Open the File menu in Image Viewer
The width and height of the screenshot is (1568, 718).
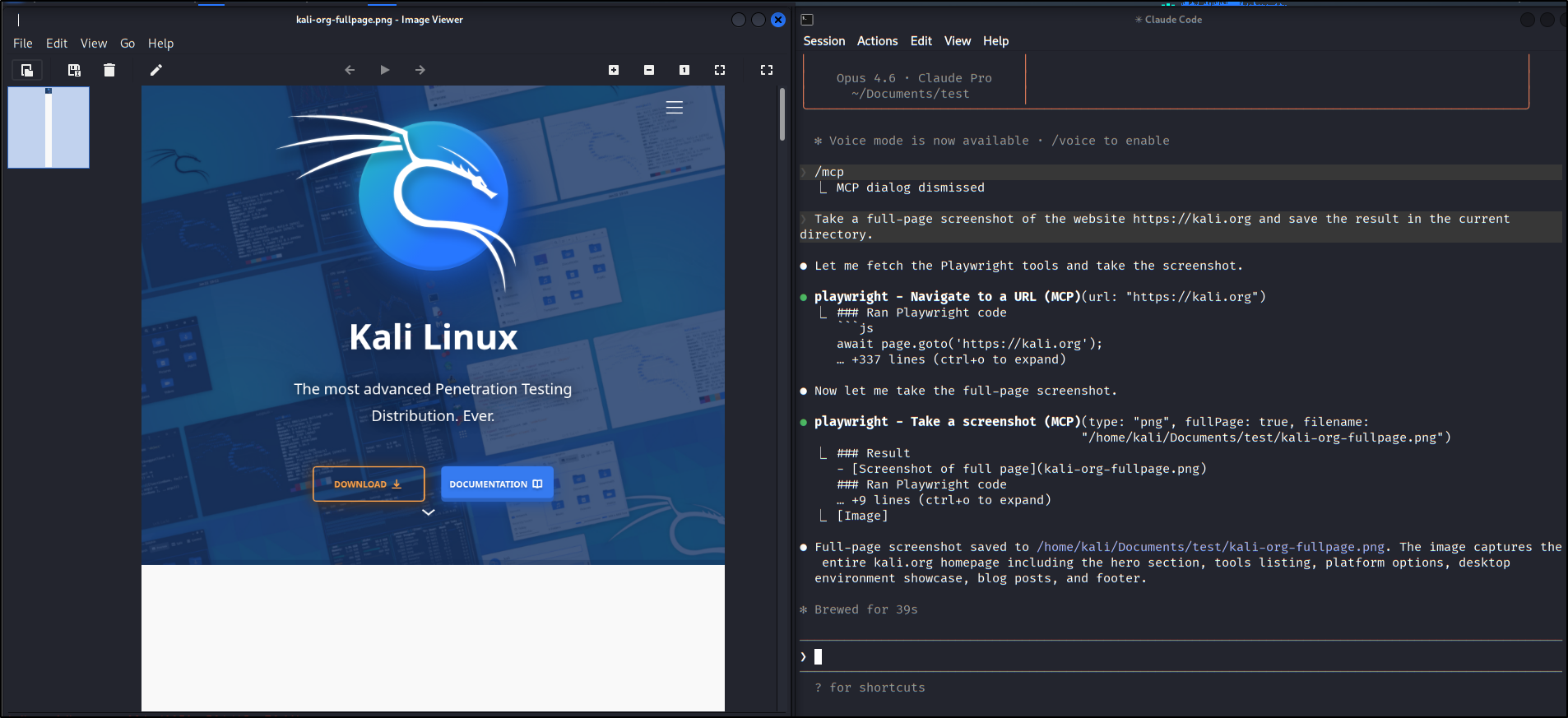click(x=23, y=44)
